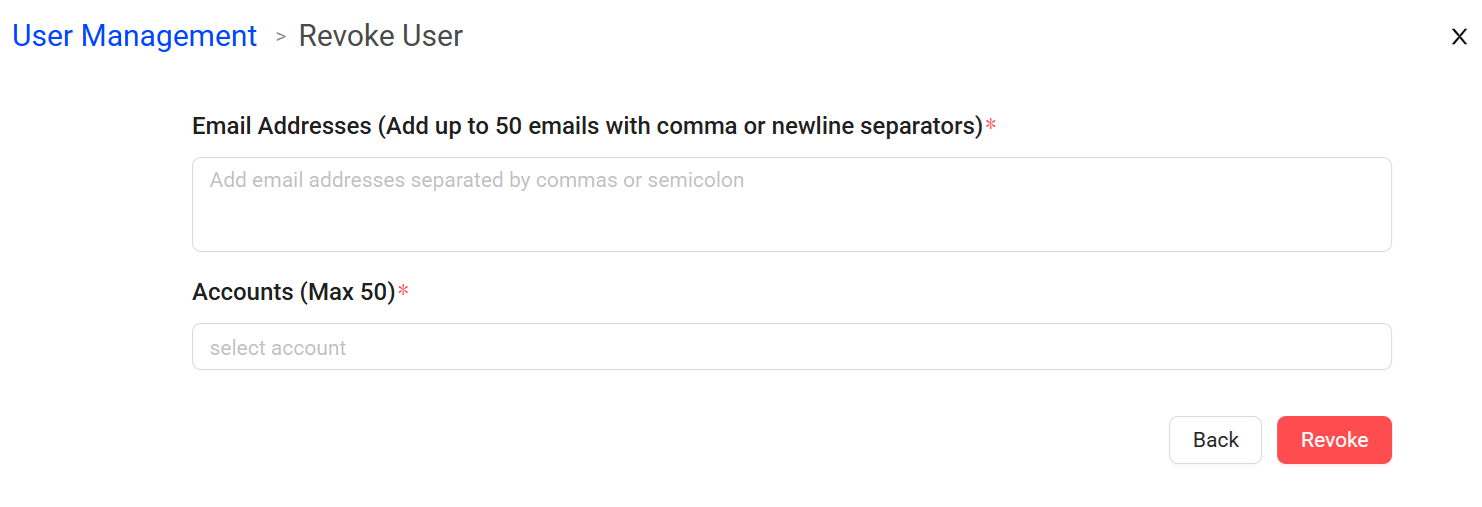Click the 'select account' placeholder text
1482x507 pixels.
tap(278, 348)
